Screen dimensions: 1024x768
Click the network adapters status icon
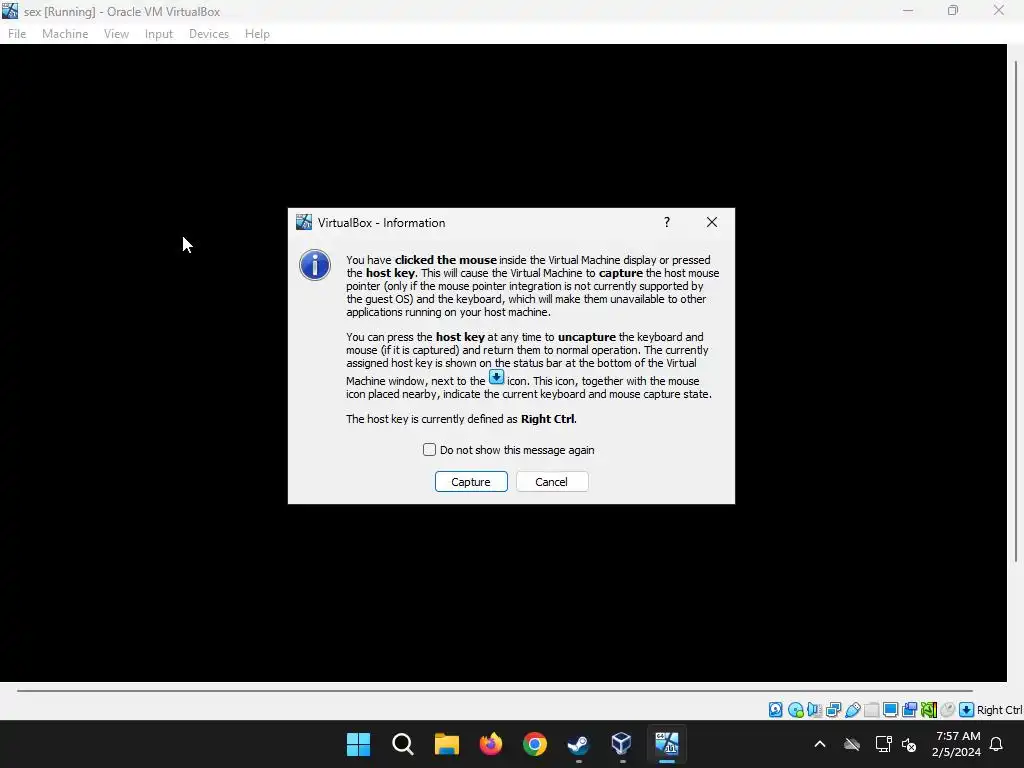click(x=833, y=710)
